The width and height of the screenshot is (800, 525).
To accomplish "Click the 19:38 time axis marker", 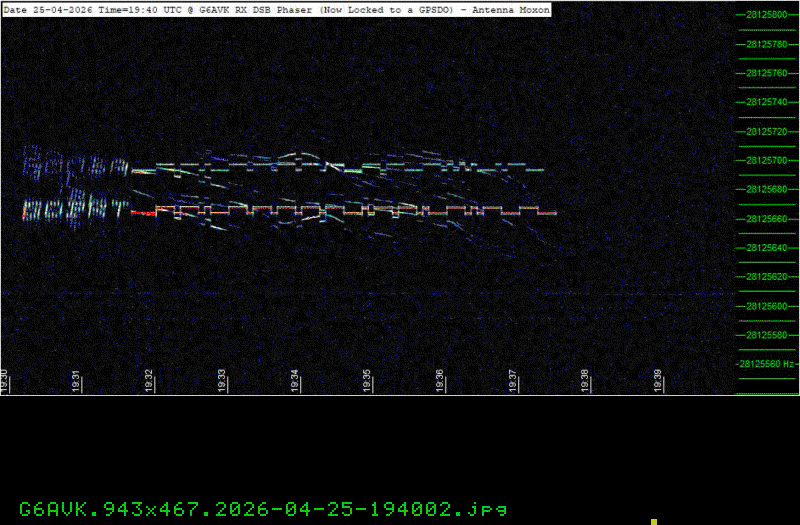I will click(585, 381).
